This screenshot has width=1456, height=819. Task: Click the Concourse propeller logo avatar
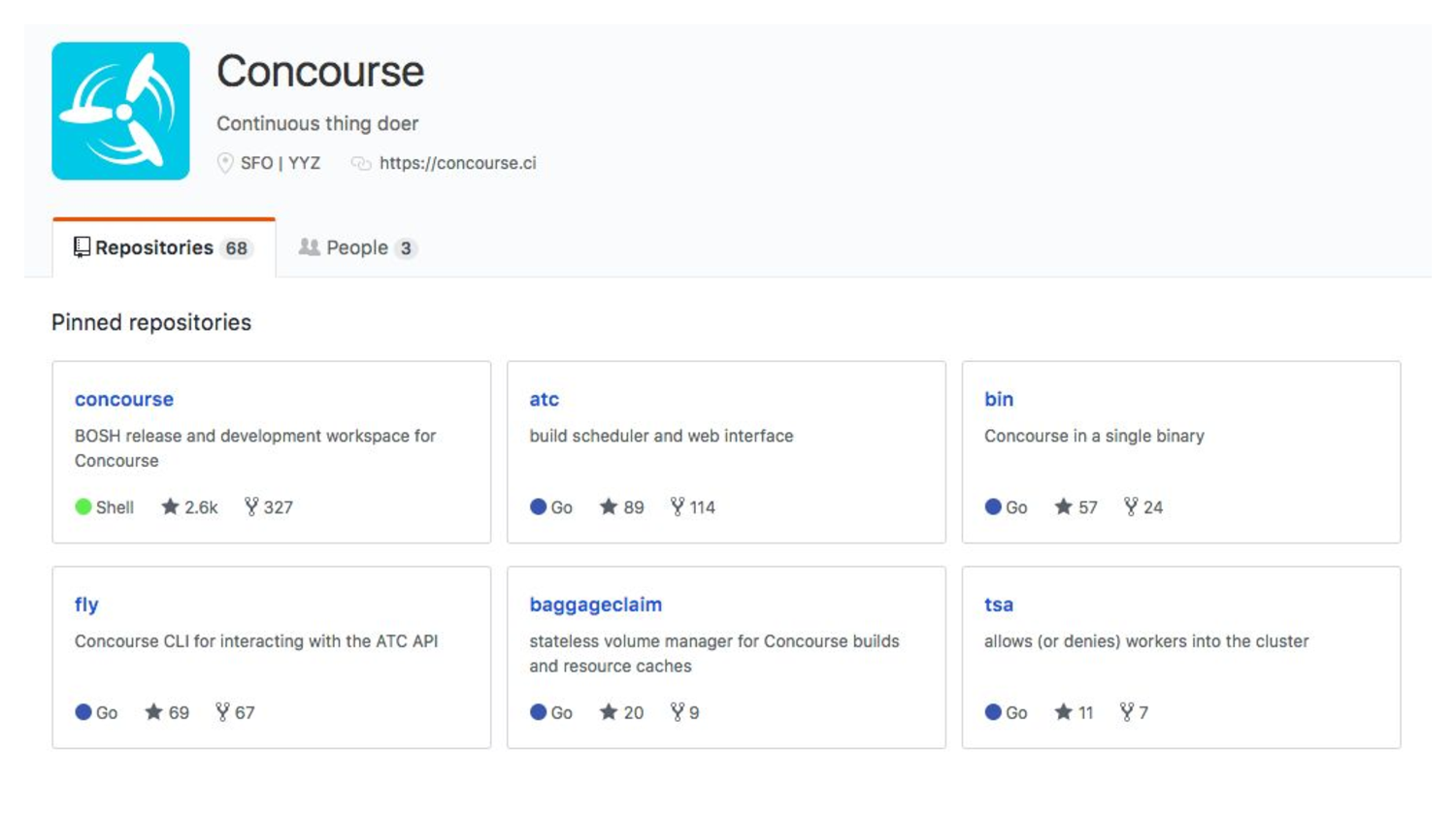(120, 111)
